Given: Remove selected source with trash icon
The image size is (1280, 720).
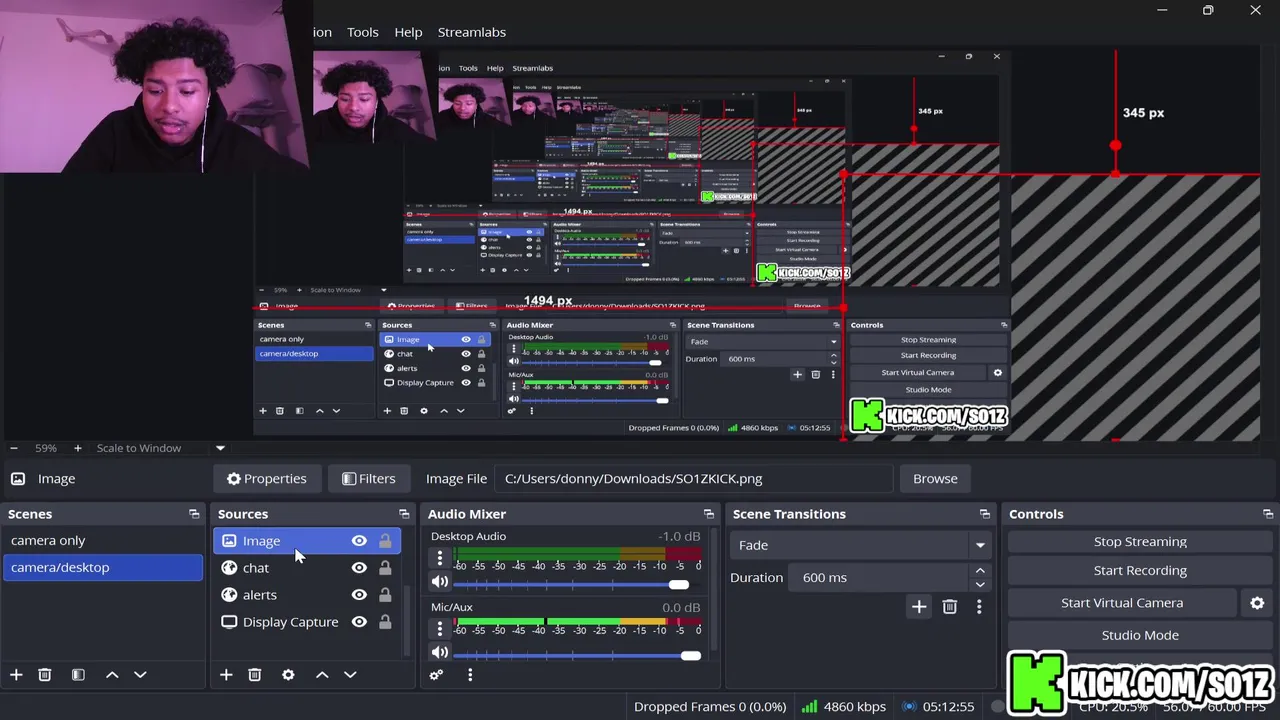Looking at the screenshot, I should [254, 675].
